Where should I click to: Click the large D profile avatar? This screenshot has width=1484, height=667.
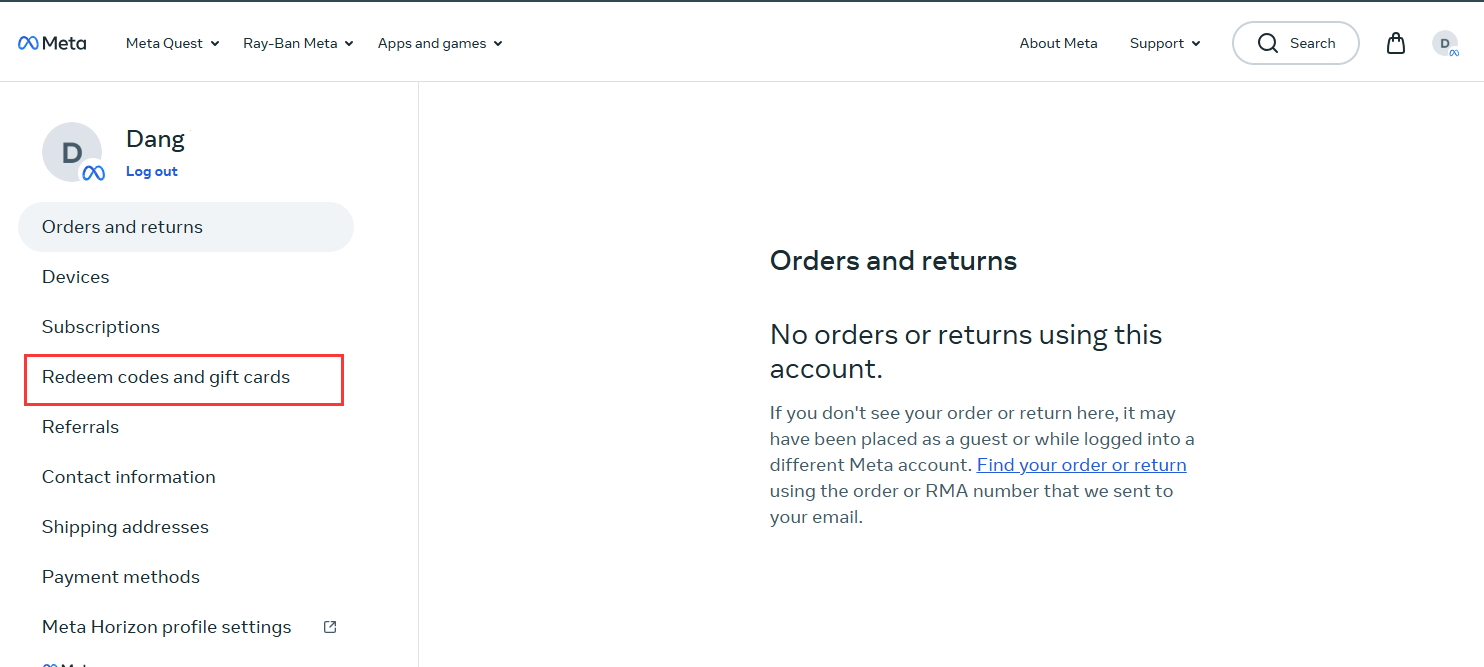[72, 152]
